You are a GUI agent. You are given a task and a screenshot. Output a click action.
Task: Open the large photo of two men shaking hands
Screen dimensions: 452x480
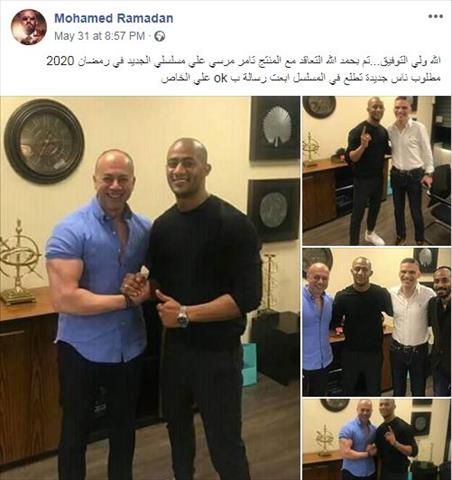point(150,288)
